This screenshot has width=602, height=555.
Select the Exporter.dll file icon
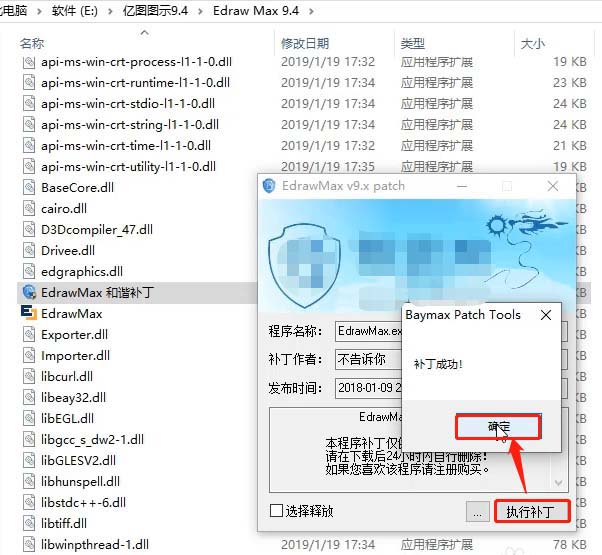click(x=29, y=334)
